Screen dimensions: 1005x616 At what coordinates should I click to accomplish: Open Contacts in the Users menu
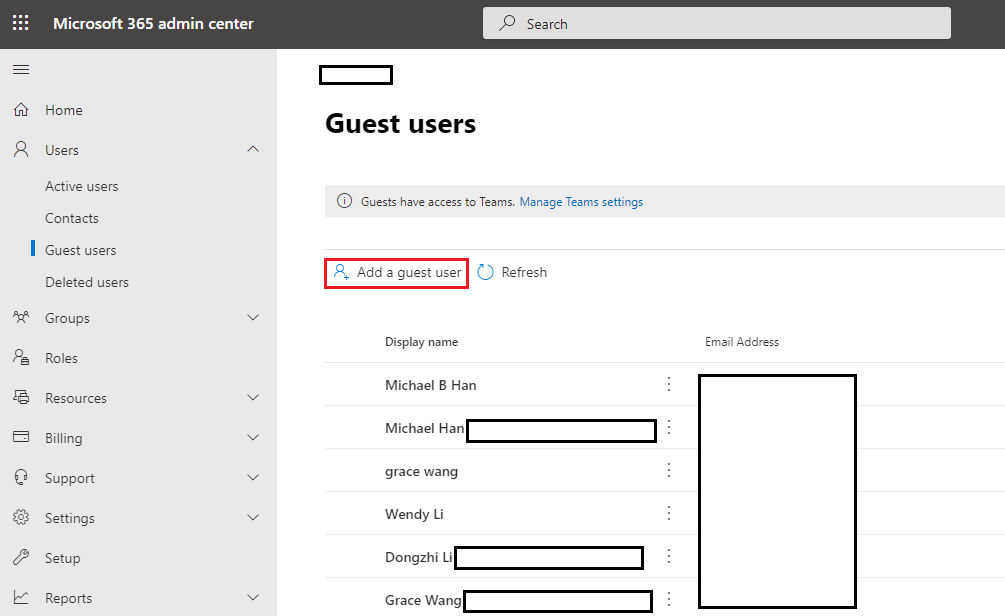click(72, 218)
